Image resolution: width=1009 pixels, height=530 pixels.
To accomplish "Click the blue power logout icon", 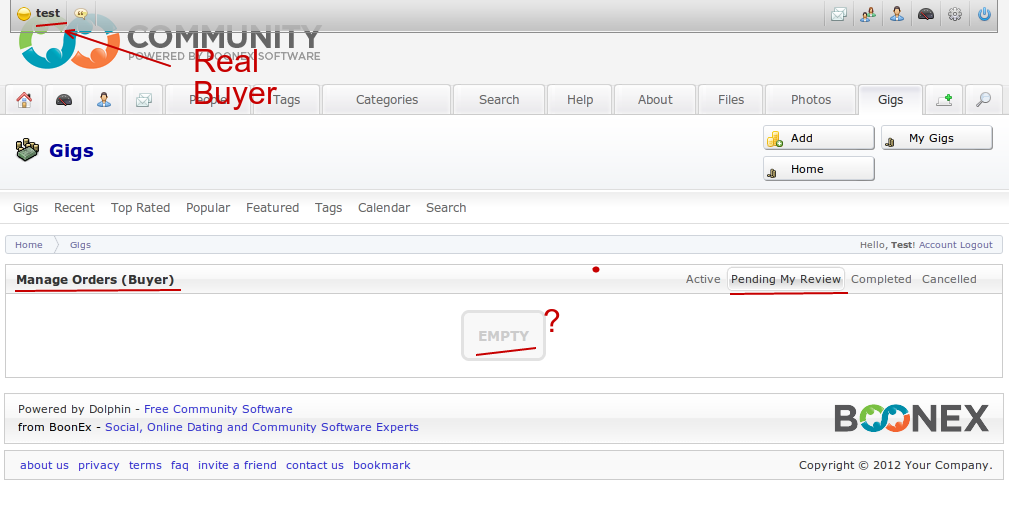I will pyautogui.click(x=984, y=14).
